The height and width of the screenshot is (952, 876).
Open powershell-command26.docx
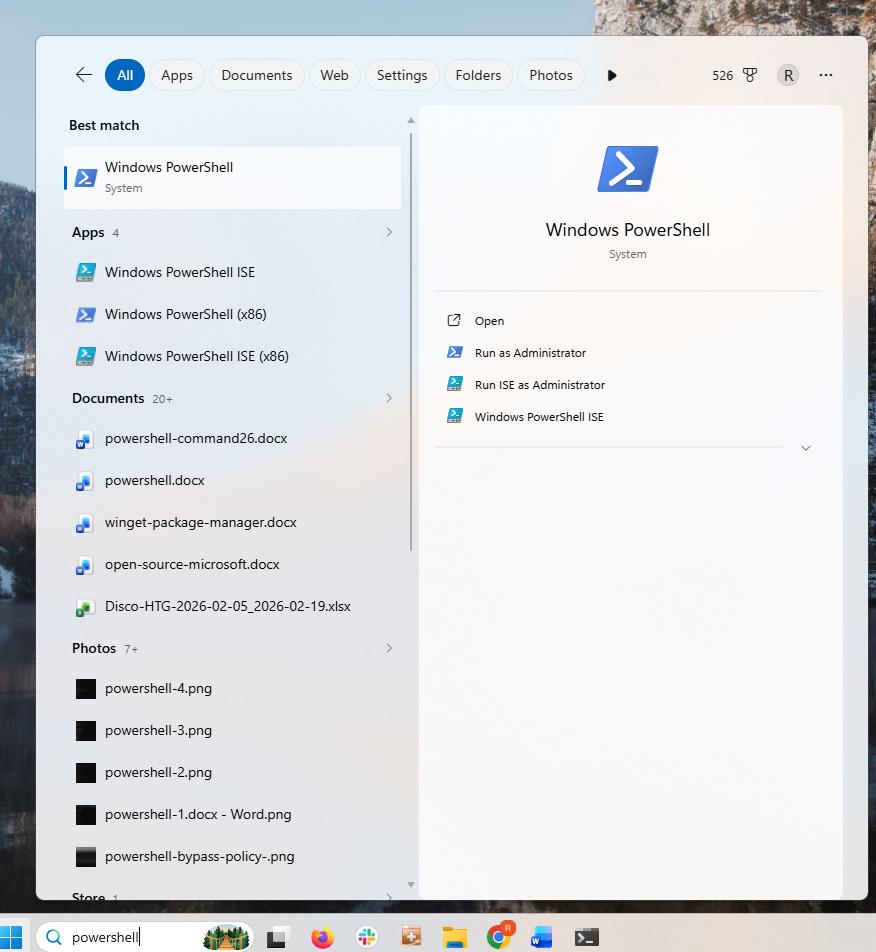point(233,438)
